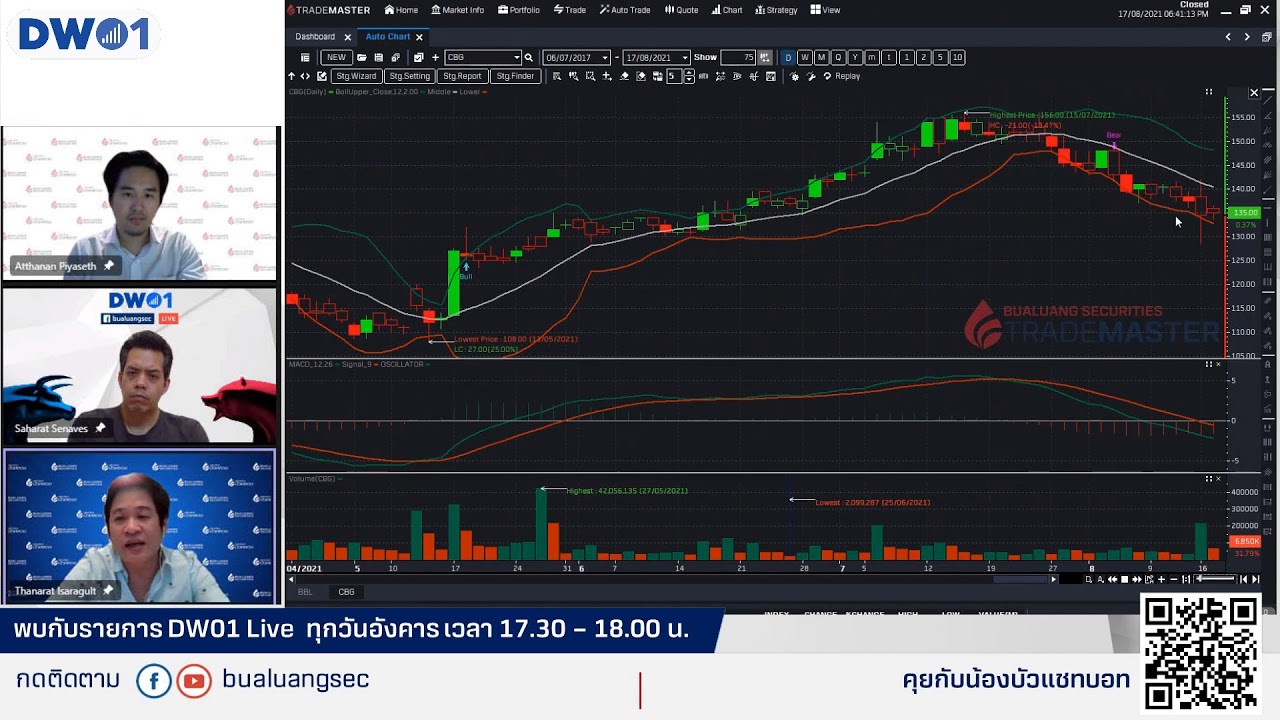This screenshot has width=1280, height=720.
Task: Stop playback with the square button
Action: (x=1125, y=579)
